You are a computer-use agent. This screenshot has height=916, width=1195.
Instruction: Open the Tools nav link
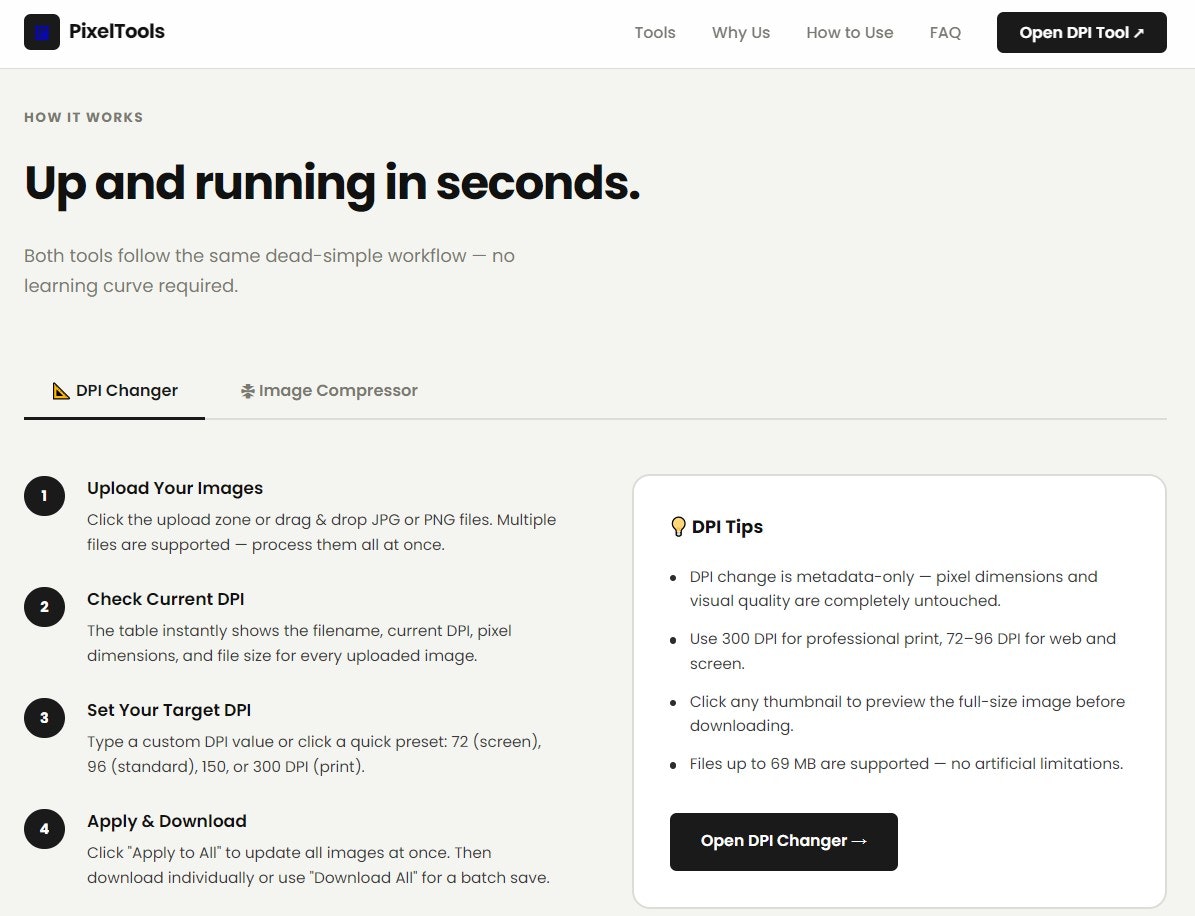coord(655,33)
